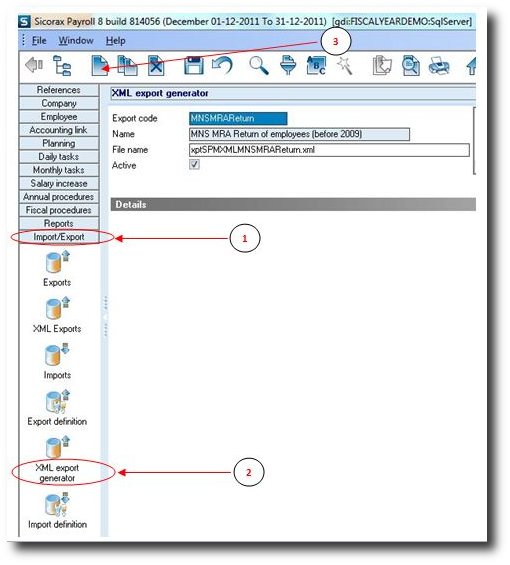510x565 pixels.
Task: Expand the References sidebar section
Action: [59, 90]
